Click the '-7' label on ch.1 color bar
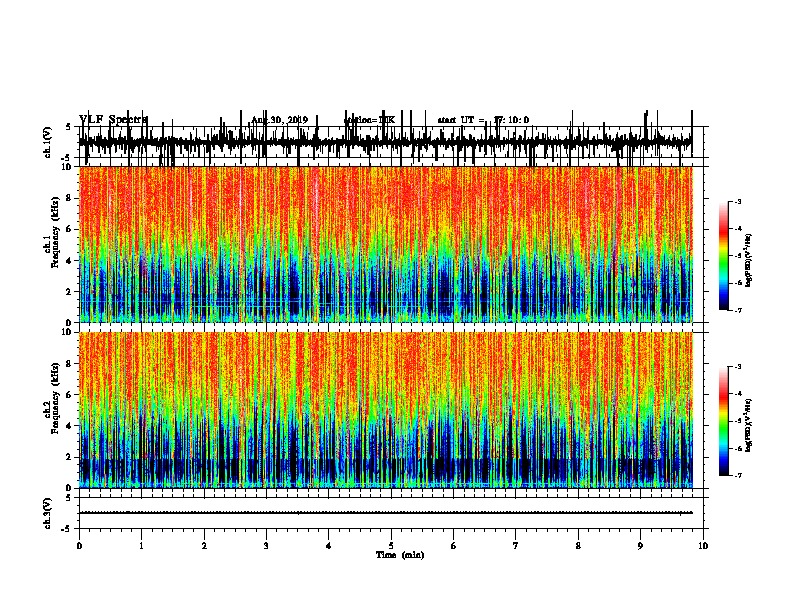Image resolution: width=792 pixels, height=612 pixels. tap(738, 310)
